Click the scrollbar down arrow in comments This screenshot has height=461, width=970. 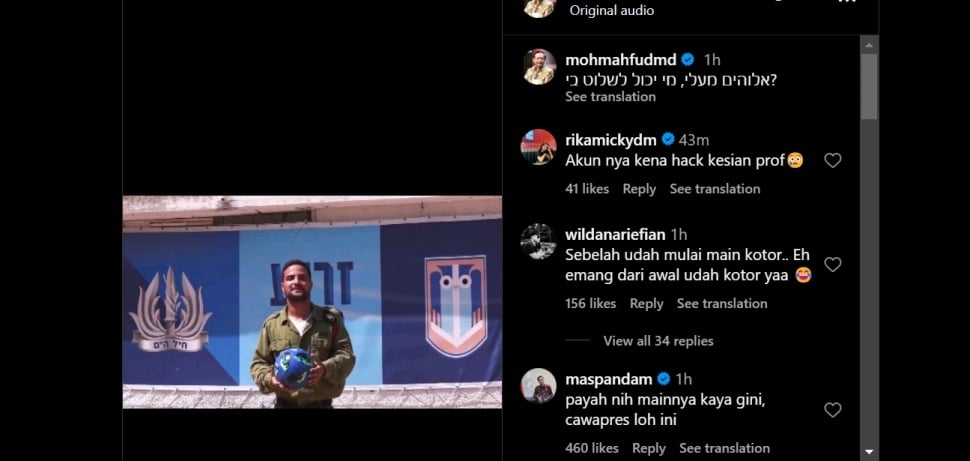(x=869, y=453)
